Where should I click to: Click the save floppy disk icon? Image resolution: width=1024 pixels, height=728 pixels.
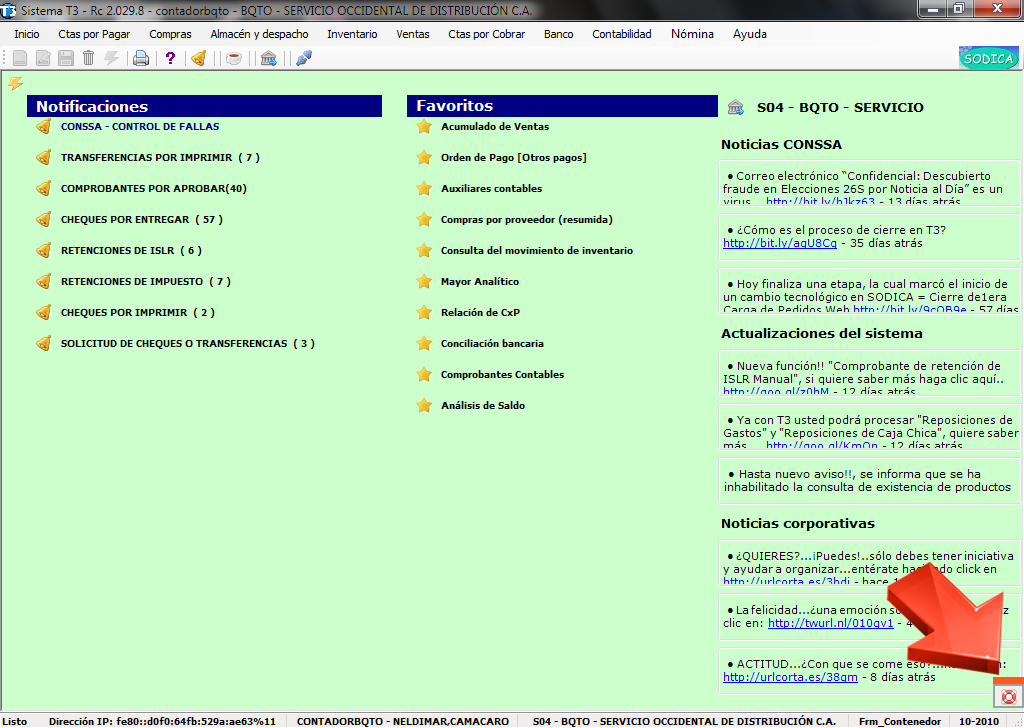click(x=66, y=58)
